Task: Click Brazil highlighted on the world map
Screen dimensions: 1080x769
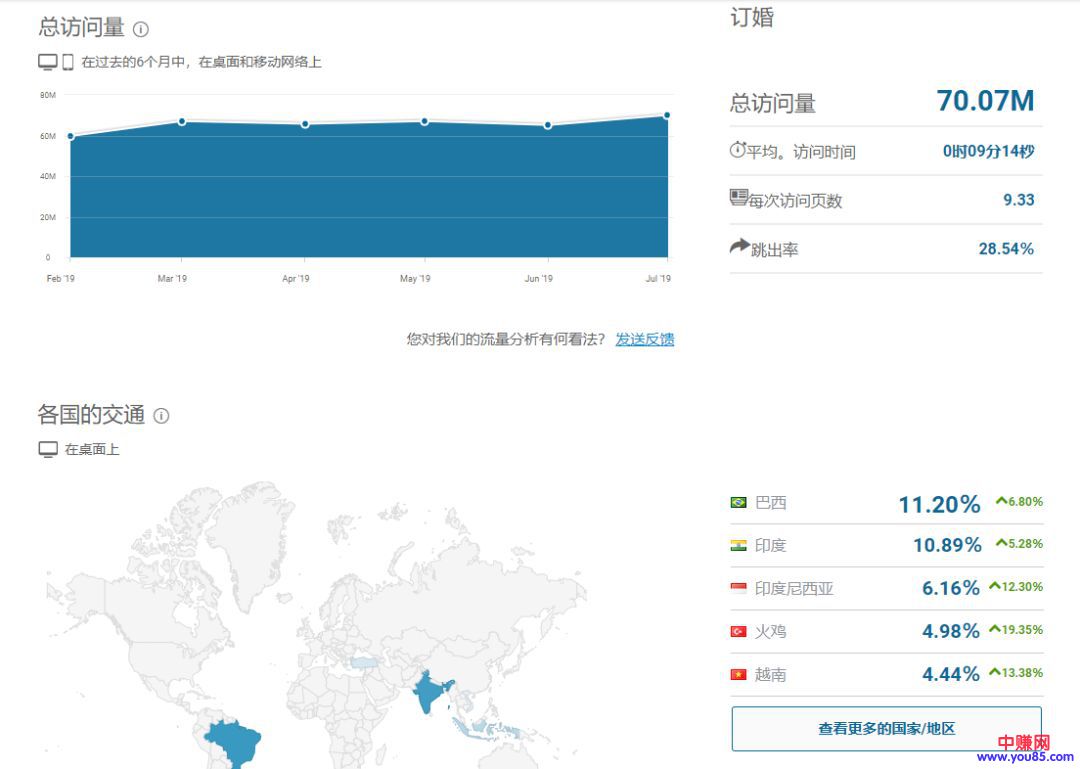Action: 235,740
